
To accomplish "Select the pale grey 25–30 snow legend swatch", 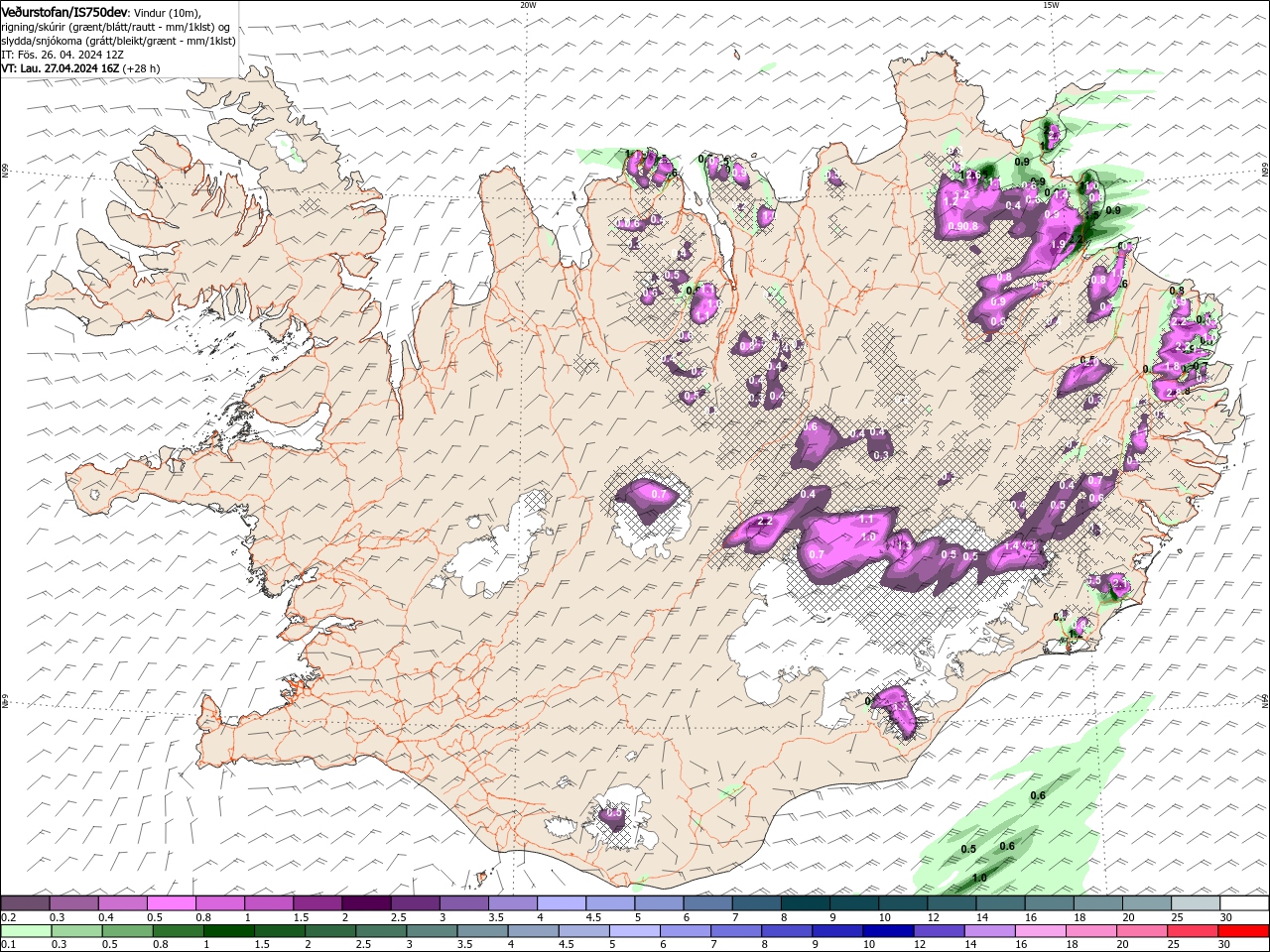I will click(1196, 903).
